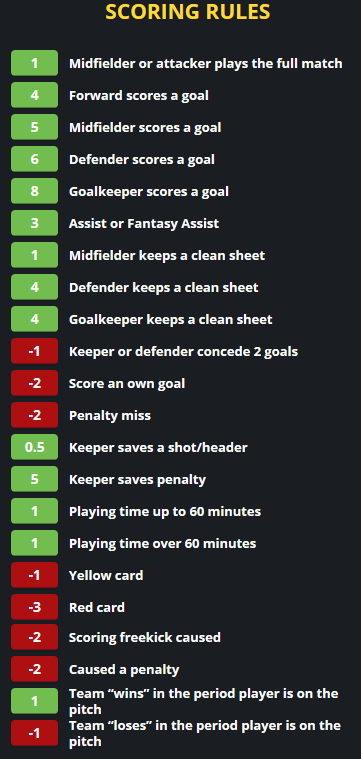Click 'Midfielder or attacker plays the full match'
Viewport: 361px width, 759px height.
pos(206,63)
